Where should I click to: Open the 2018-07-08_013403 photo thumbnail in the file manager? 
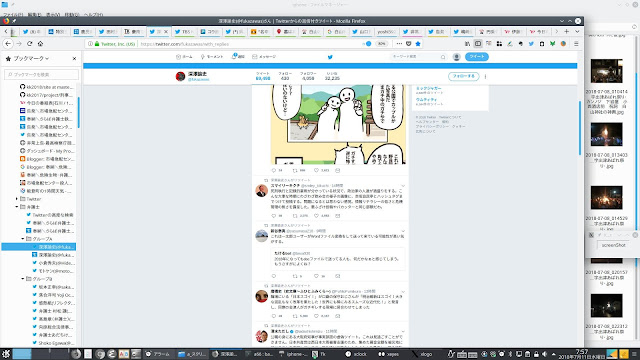click(x=607, y=134)
